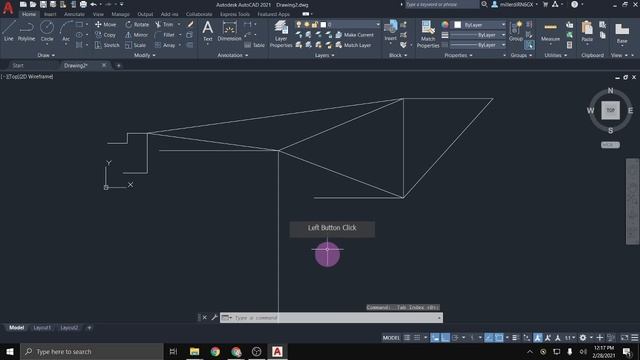Open the Measure utility
640x360 pixels.
pos(550,32)
